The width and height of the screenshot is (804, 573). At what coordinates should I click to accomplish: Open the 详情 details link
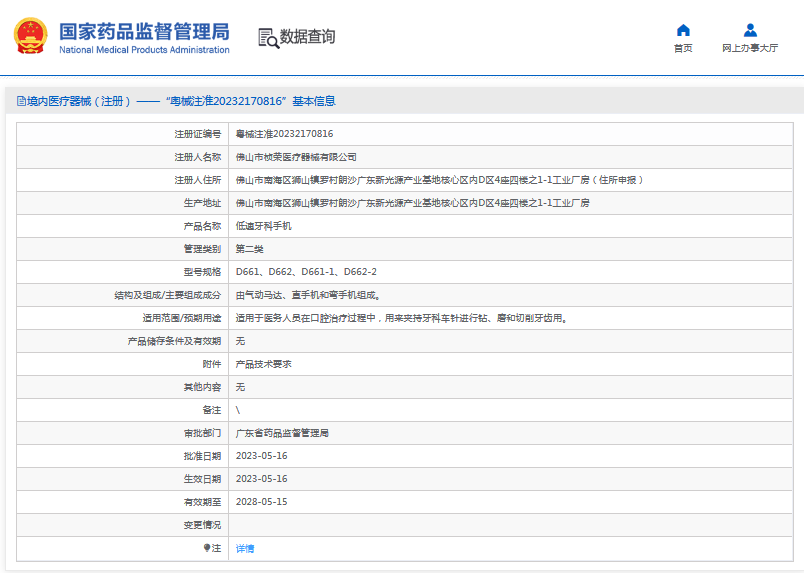[245, 548]
